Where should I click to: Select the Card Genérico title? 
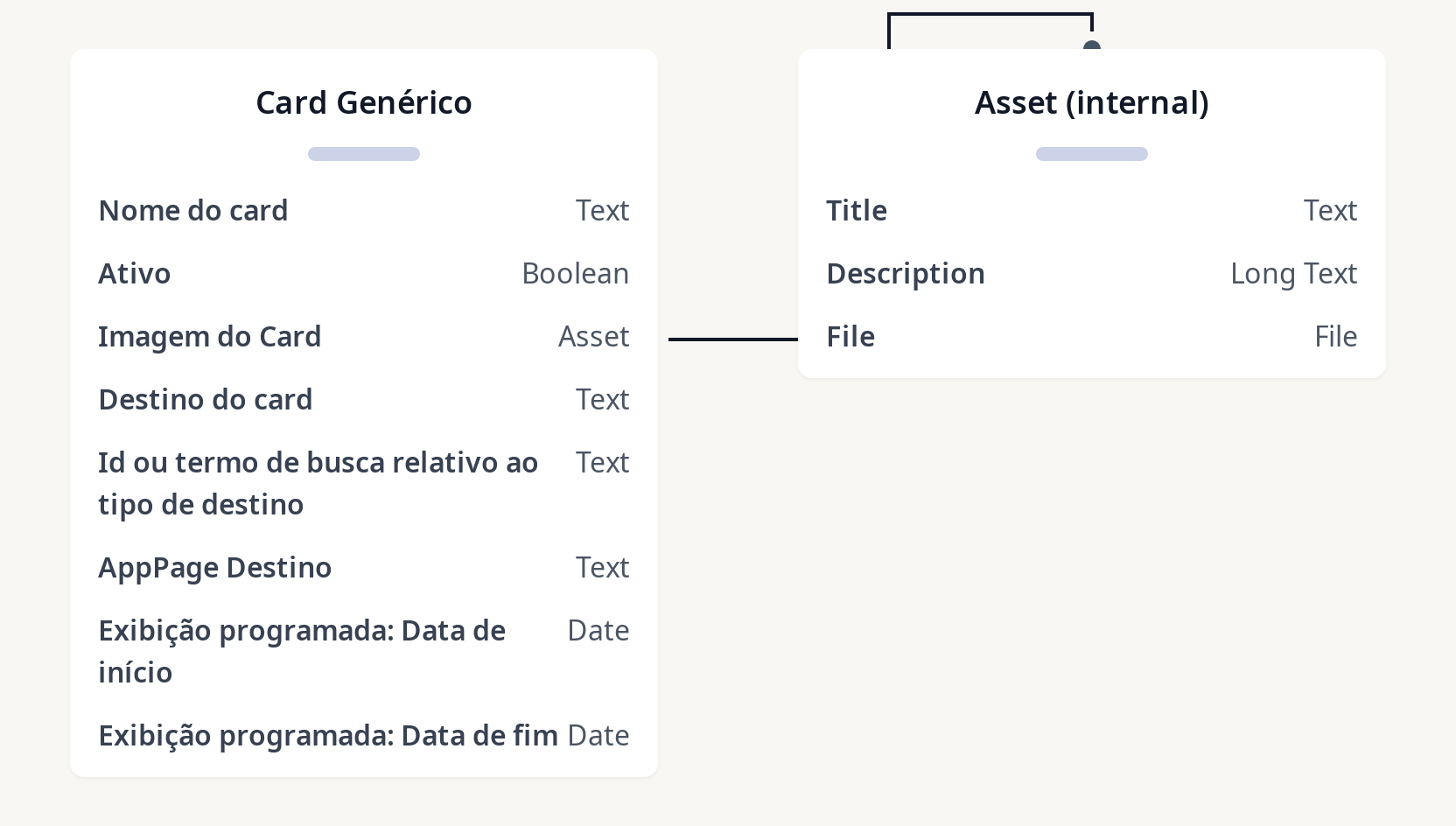(364, 102)
